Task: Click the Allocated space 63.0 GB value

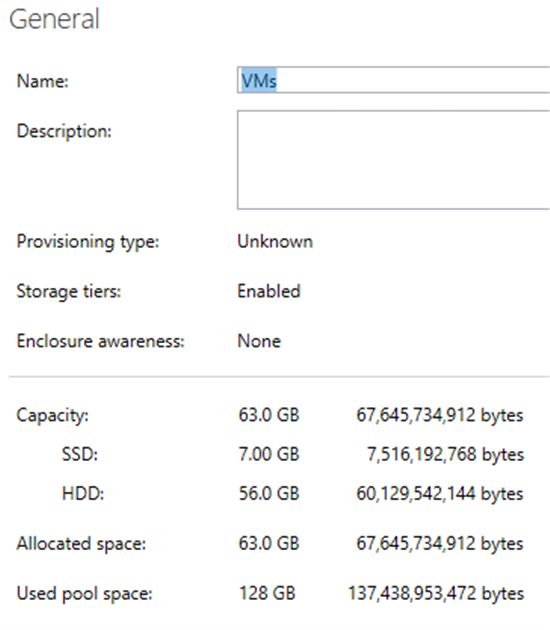Action: (x=269, y=544)
